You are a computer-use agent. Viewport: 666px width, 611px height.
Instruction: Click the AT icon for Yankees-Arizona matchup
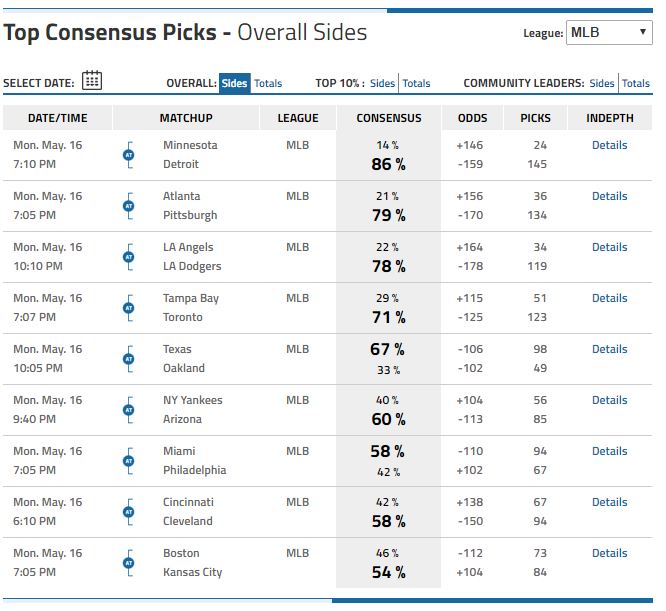pyautogui.click(x=128, y=410)
